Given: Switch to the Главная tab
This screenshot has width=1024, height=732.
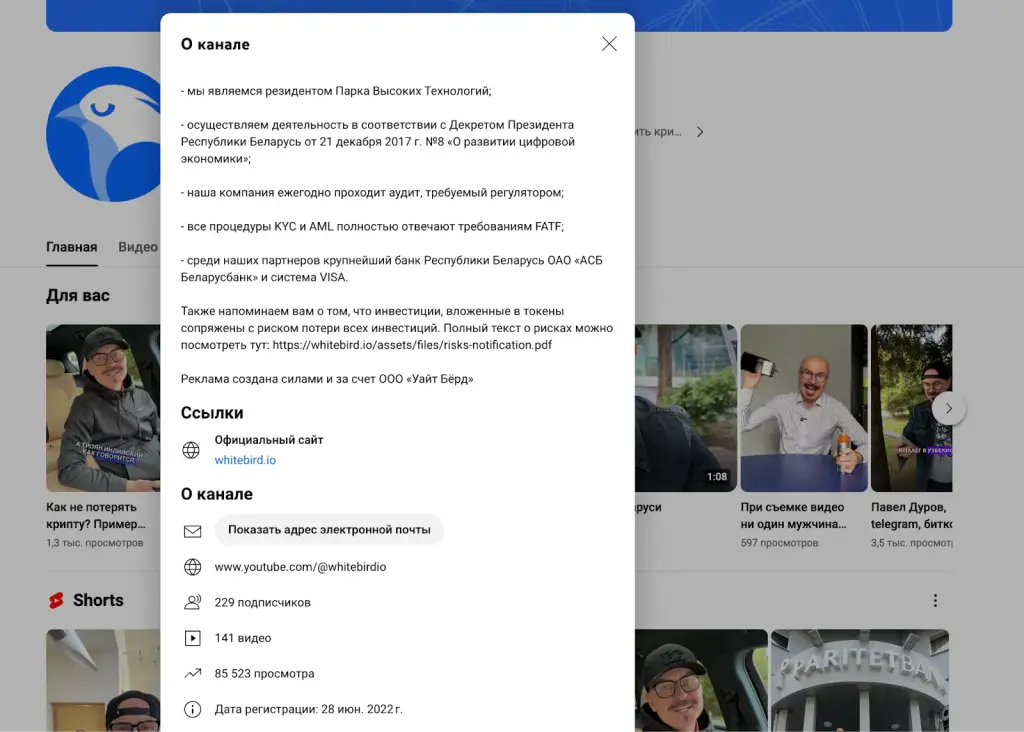Looking at the screenshot, I should [71, 247].
